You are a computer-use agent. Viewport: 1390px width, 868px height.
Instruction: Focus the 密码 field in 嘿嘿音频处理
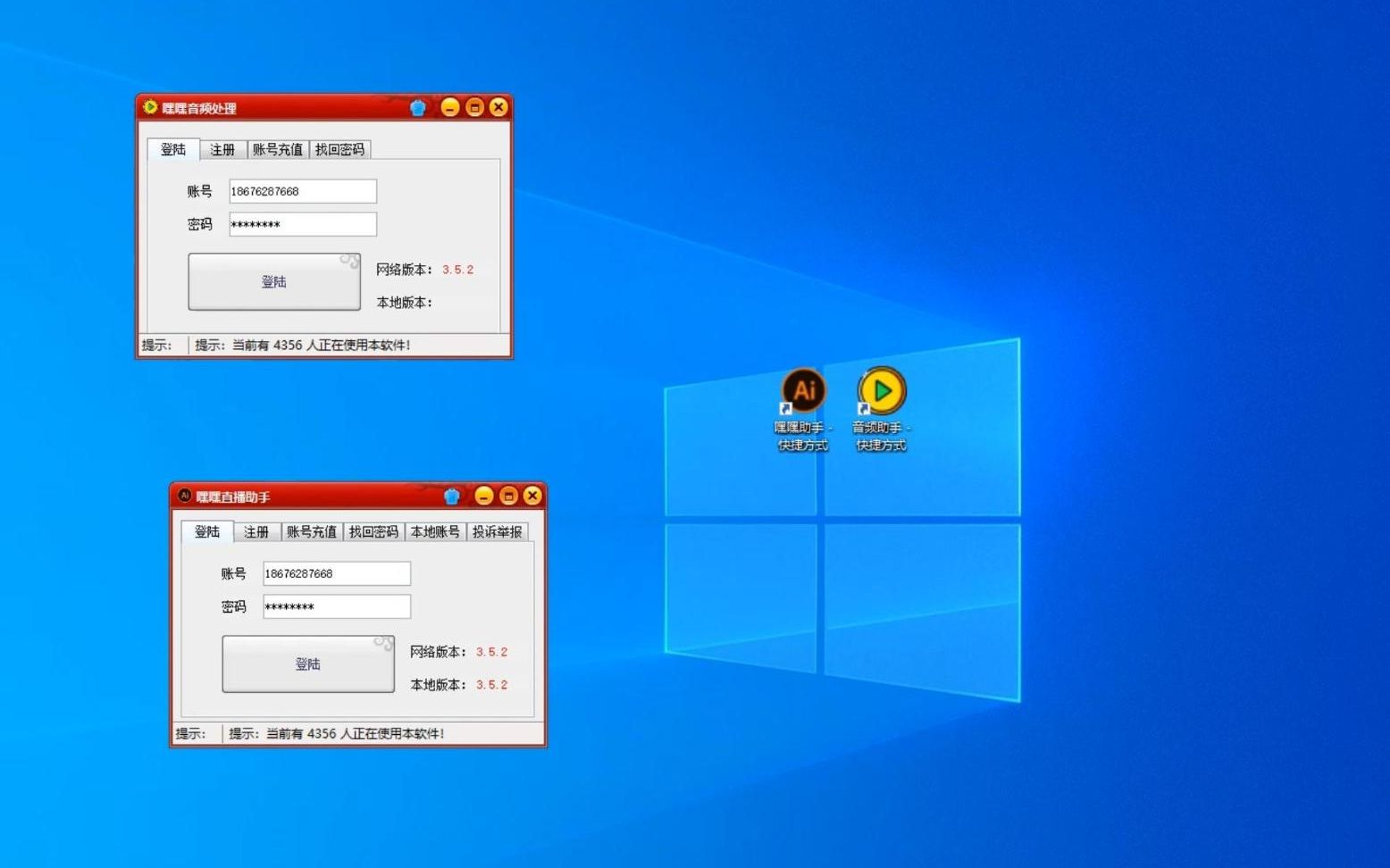(303, 224)
